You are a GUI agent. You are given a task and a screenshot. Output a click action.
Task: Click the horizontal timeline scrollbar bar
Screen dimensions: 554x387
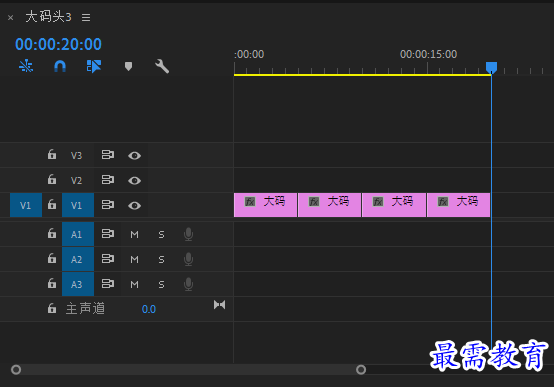(188, 370)
